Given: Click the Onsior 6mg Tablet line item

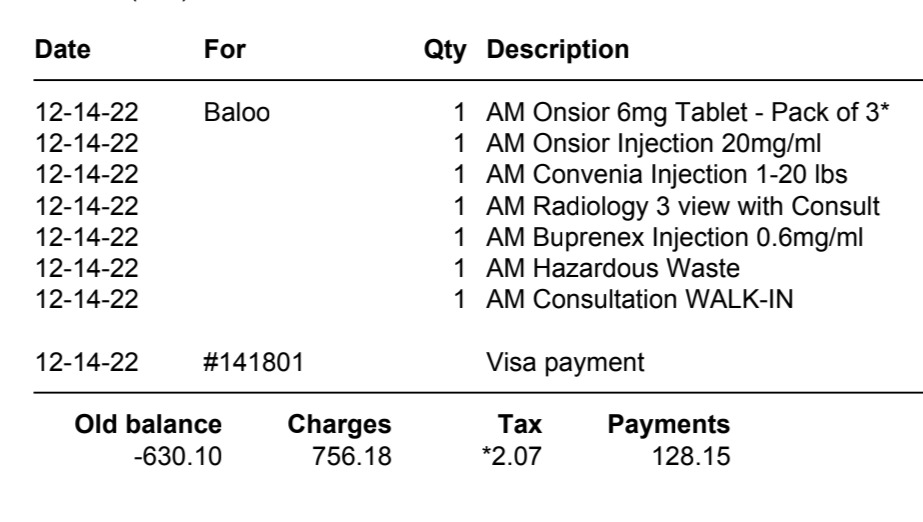Looking at the screenshot, I should (x=688, y=112).
